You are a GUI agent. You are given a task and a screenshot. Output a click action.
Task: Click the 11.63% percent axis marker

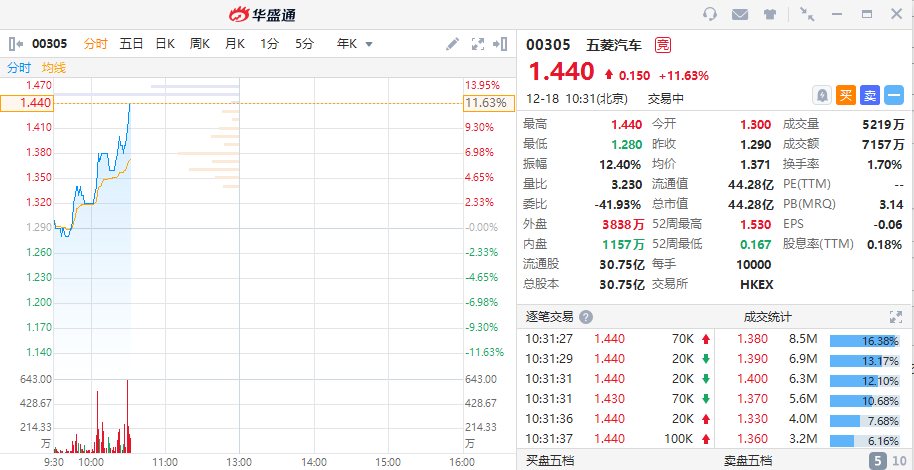489,103
